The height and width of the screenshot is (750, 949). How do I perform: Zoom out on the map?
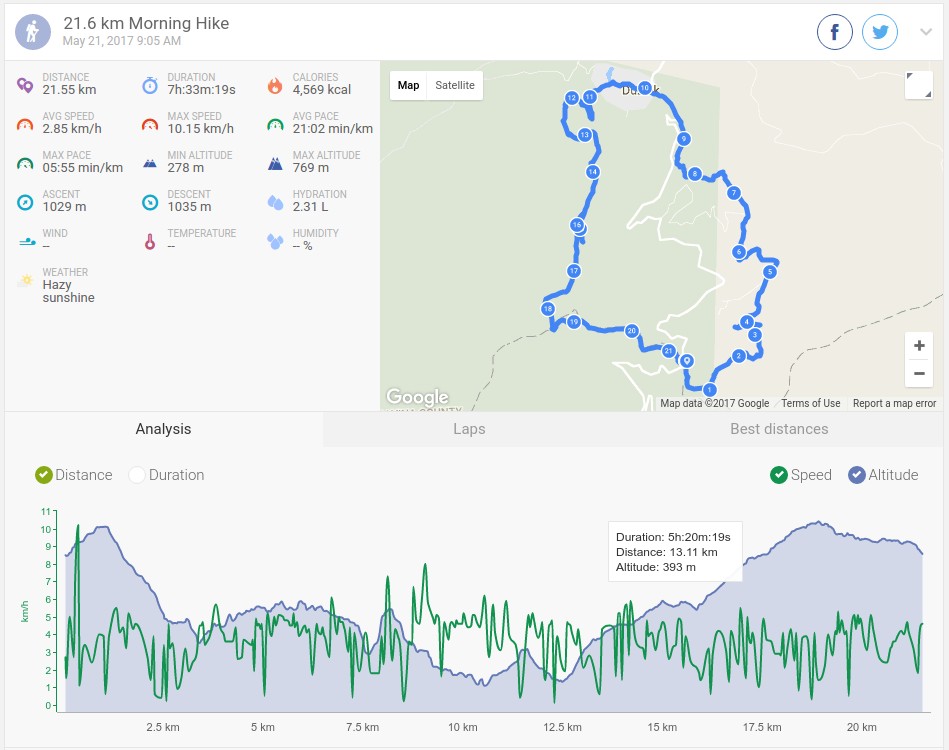coord(919,373)
